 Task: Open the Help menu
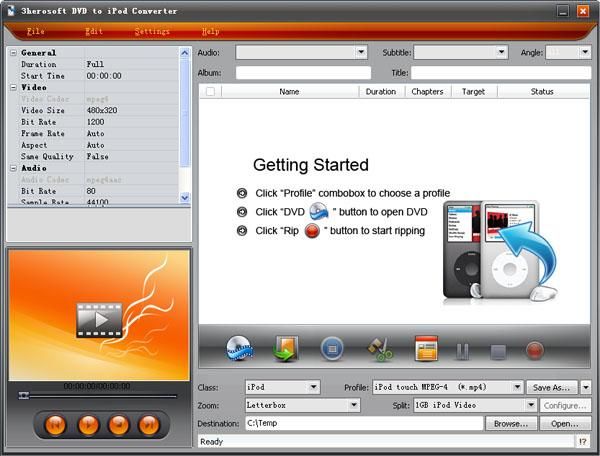(210, 31)
